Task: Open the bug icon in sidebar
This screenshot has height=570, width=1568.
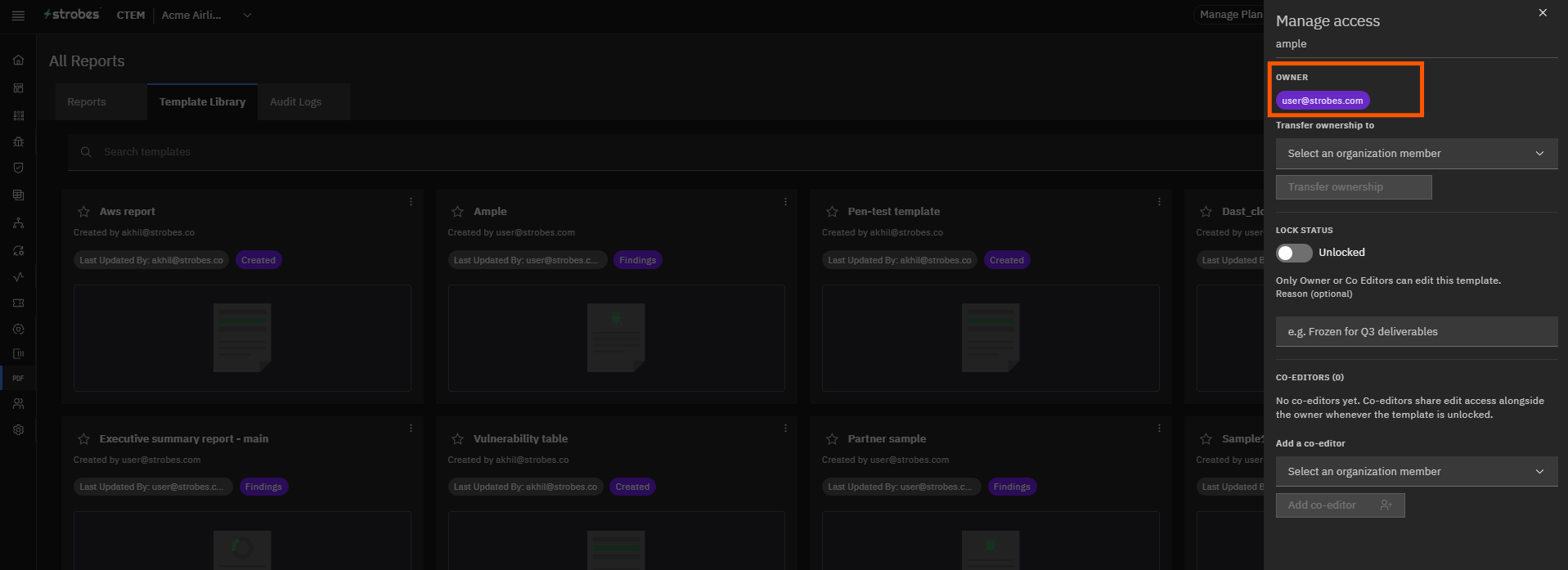Action: pyautogui.click(x=18, y=141)
